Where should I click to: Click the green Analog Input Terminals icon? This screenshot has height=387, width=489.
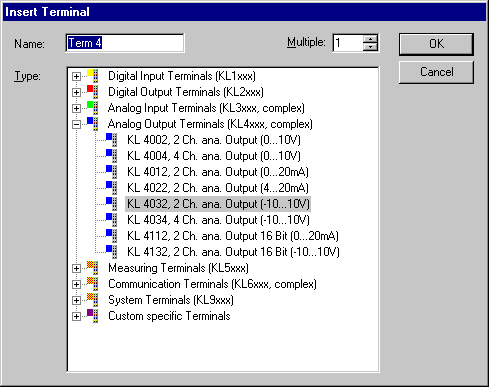92,108
